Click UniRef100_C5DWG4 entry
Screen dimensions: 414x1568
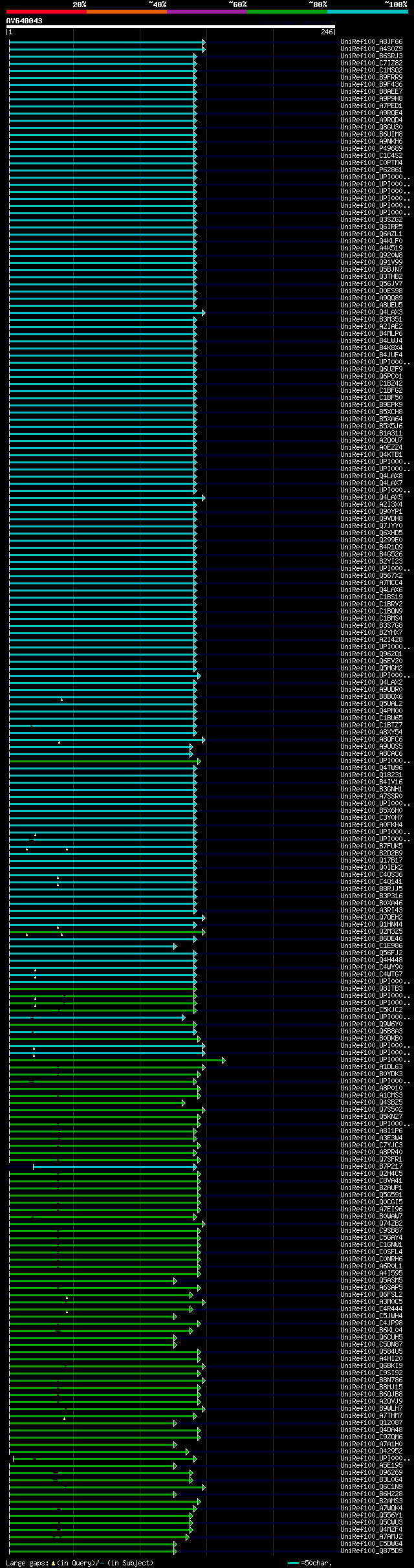click(371, 1544)
